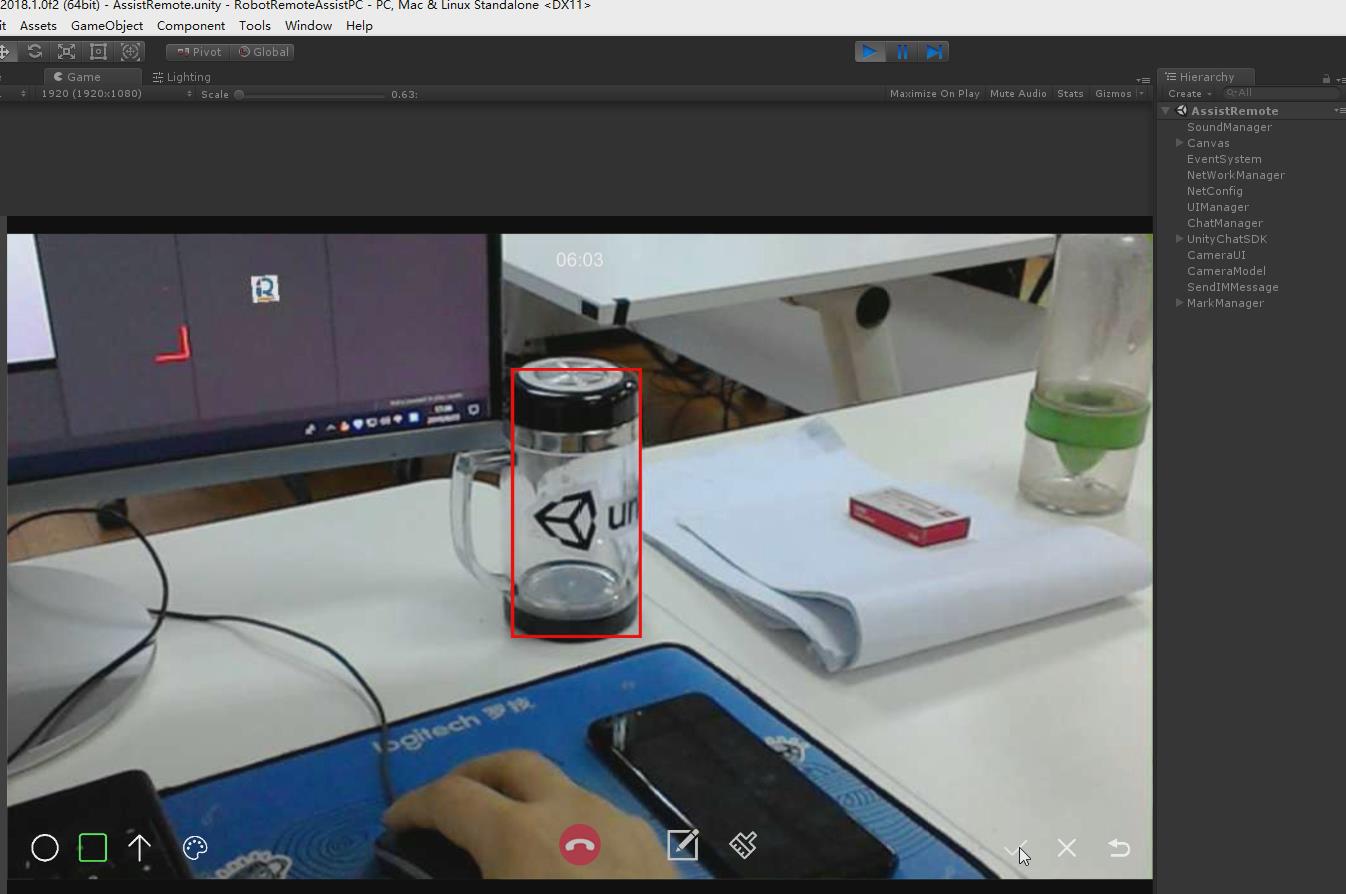Image resolution: width=1346 pixels, height=894 pixels.
Task: Open the Game view panel options menu
Action: pyautogui.click(x=1143, y=79)
